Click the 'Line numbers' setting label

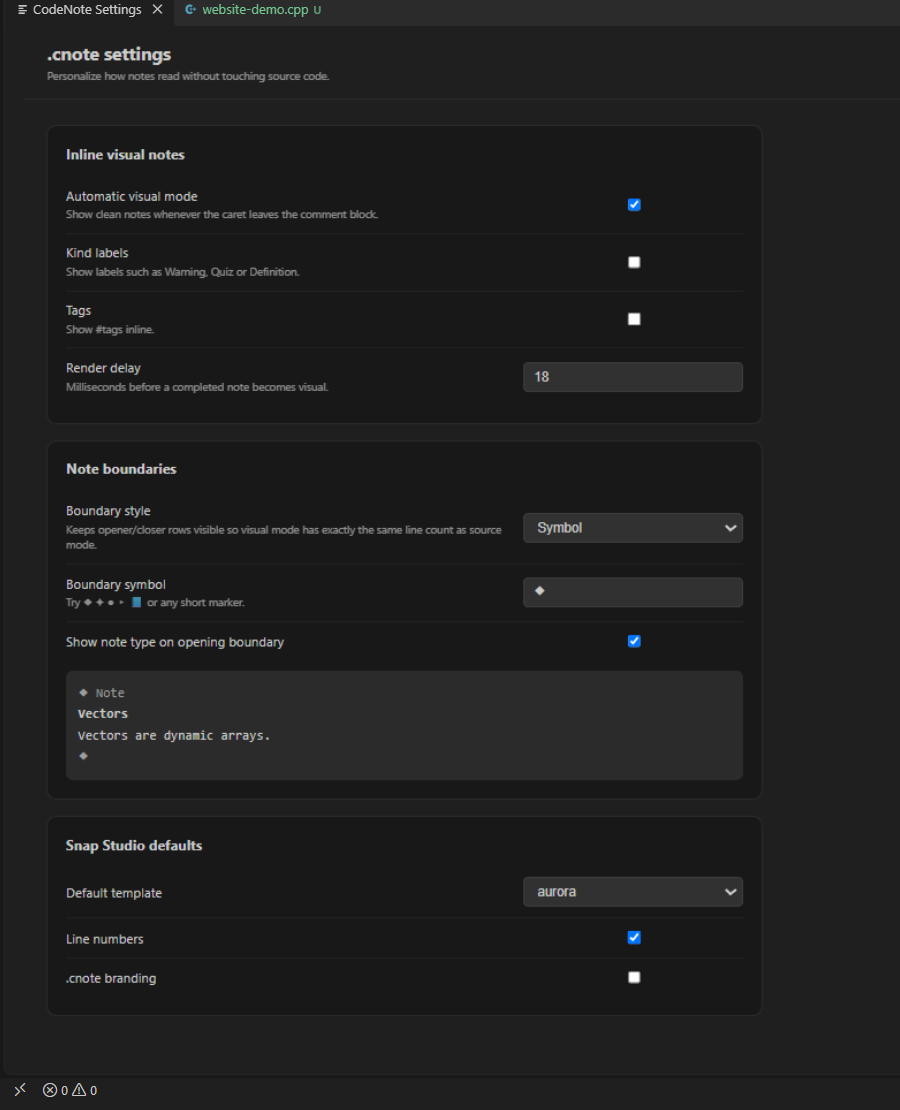[105, 939]
